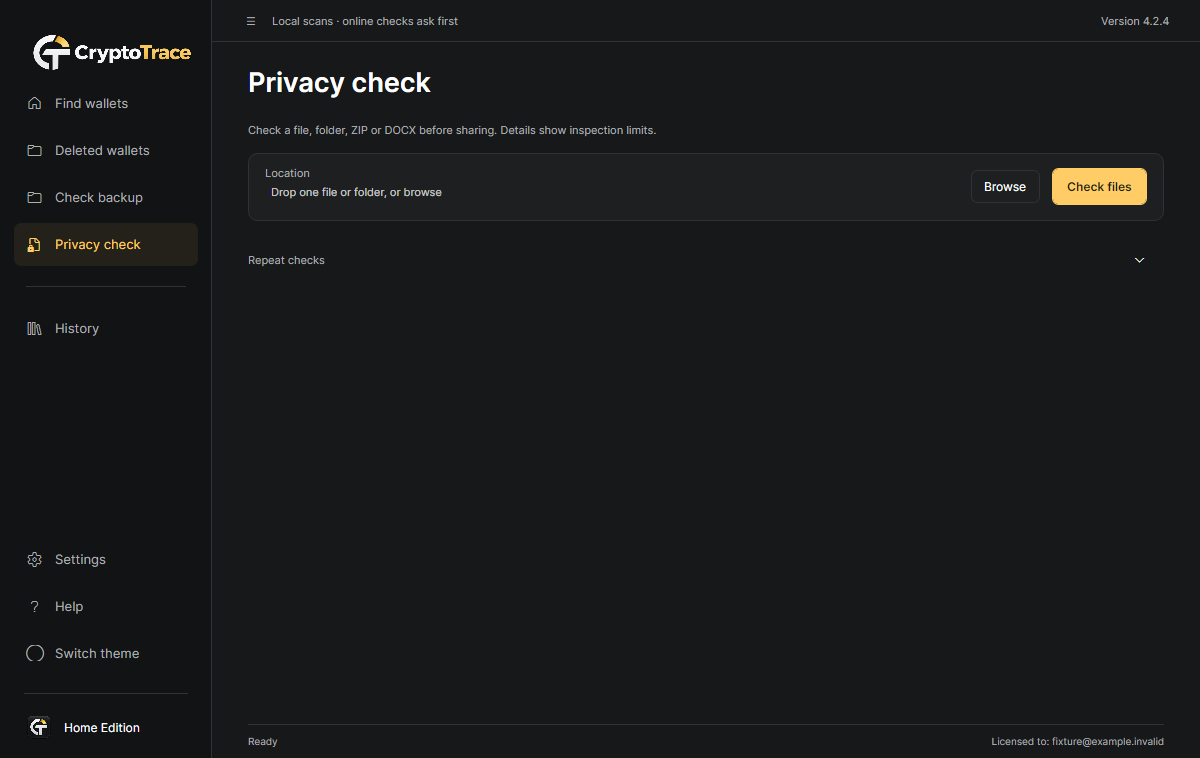The width and height of the screenshot is (1200, 758).
Task: Click the History books icon
Action: click(x=35, y=328)
